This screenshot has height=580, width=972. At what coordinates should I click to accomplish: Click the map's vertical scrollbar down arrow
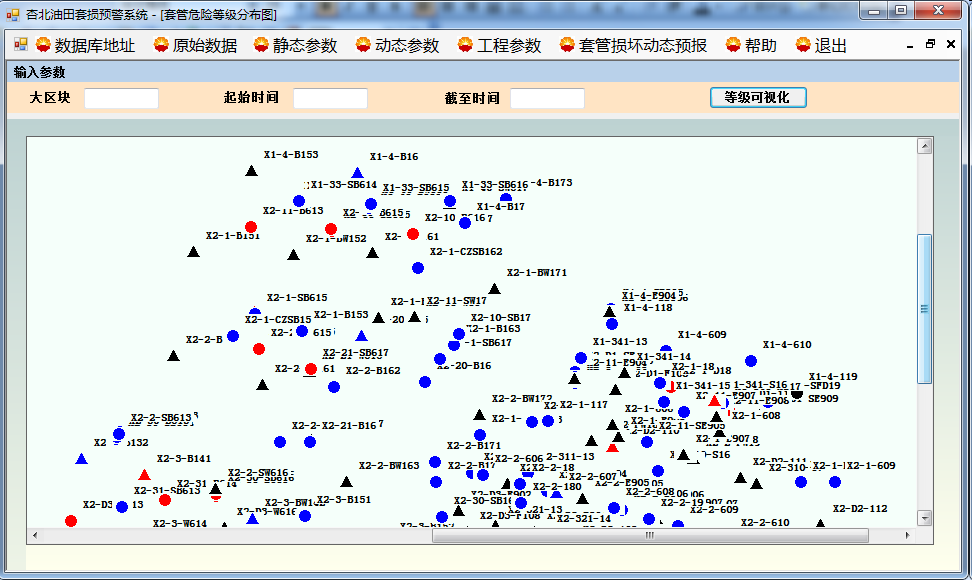coord(925,518)
